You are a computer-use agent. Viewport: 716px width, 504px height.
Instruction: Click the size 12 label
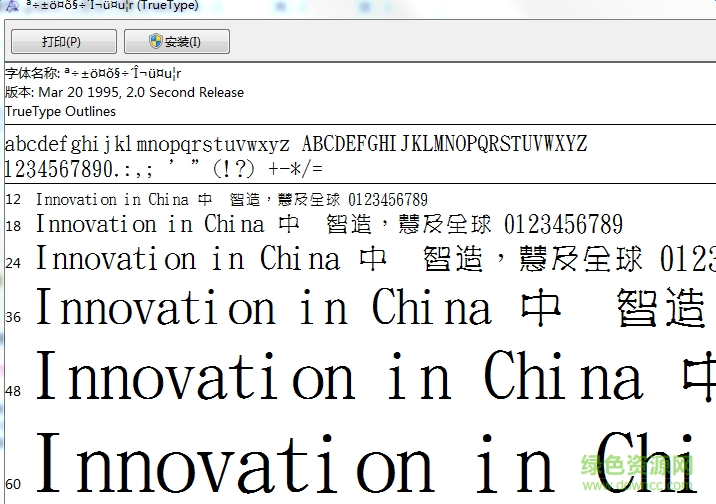click(13, 200)
